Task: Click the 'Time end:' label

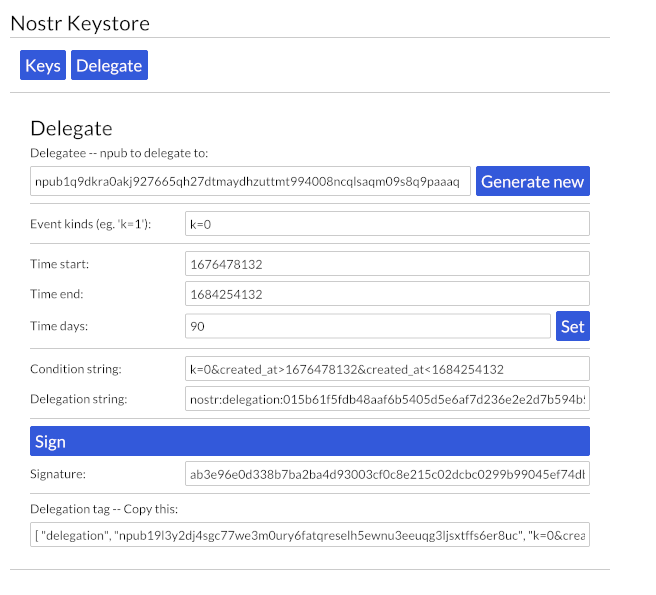Action: coord(56,294)
